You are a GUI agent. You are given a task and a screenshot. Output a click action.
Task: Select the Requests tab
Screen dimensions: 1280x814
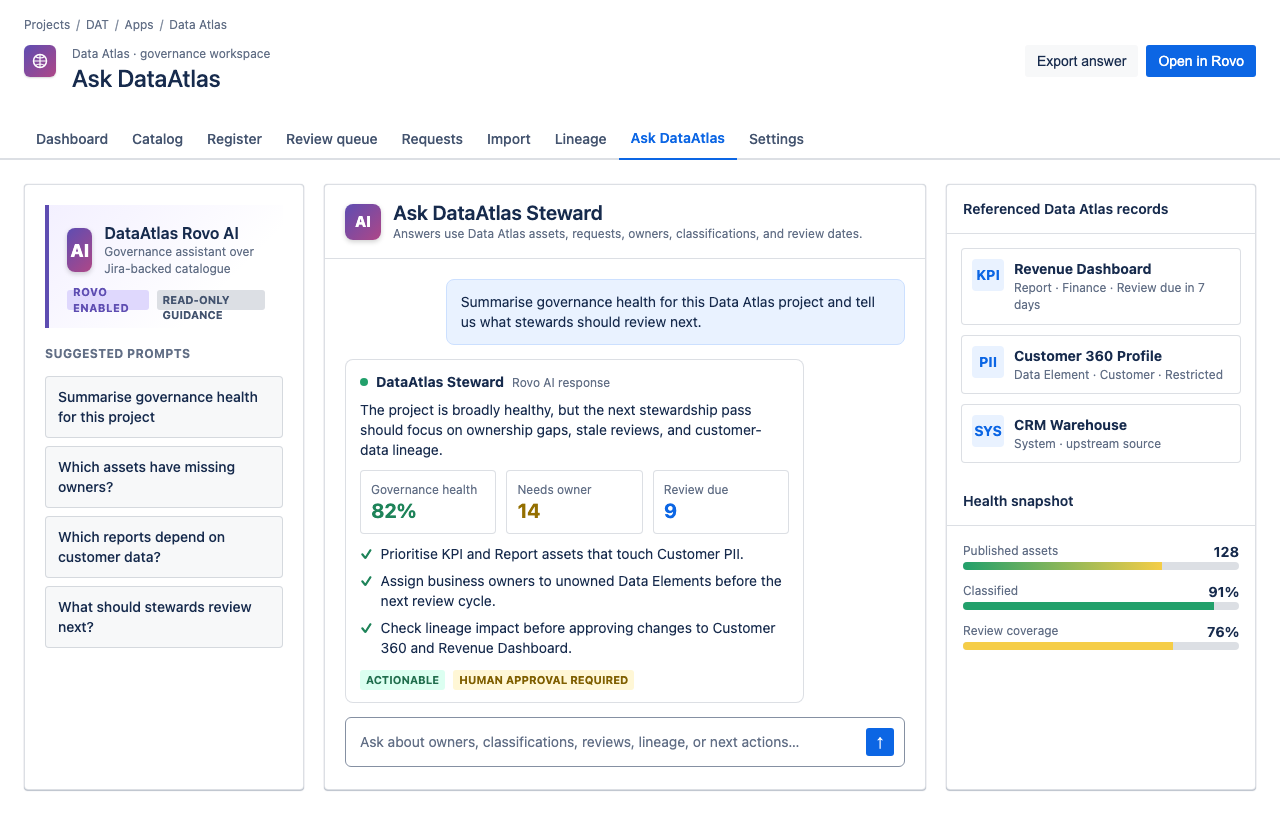(x=432, y=139)
